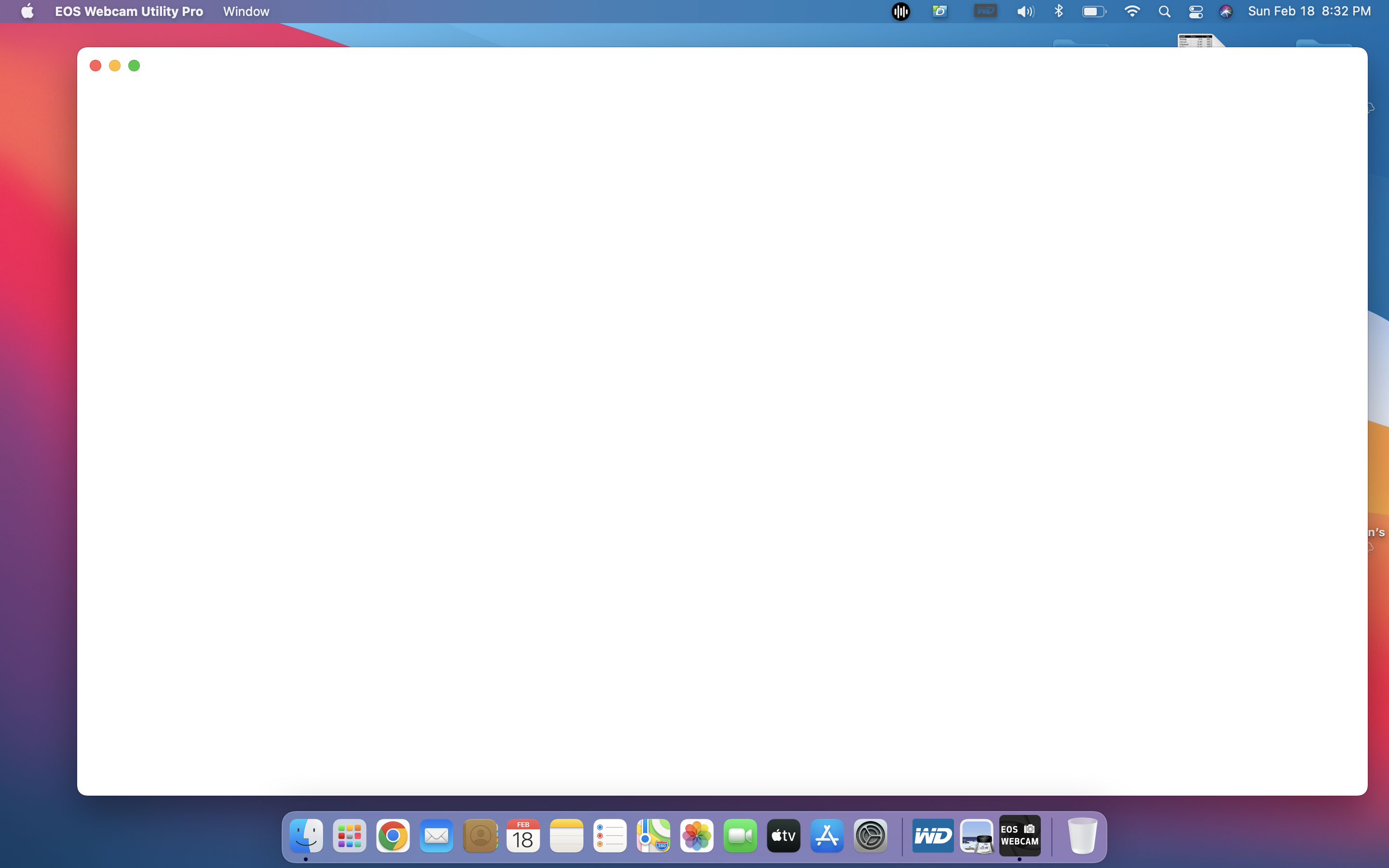This screenshot has width=1389, height=868.
Task: Open the Apple menu
Action: (27, 11)
